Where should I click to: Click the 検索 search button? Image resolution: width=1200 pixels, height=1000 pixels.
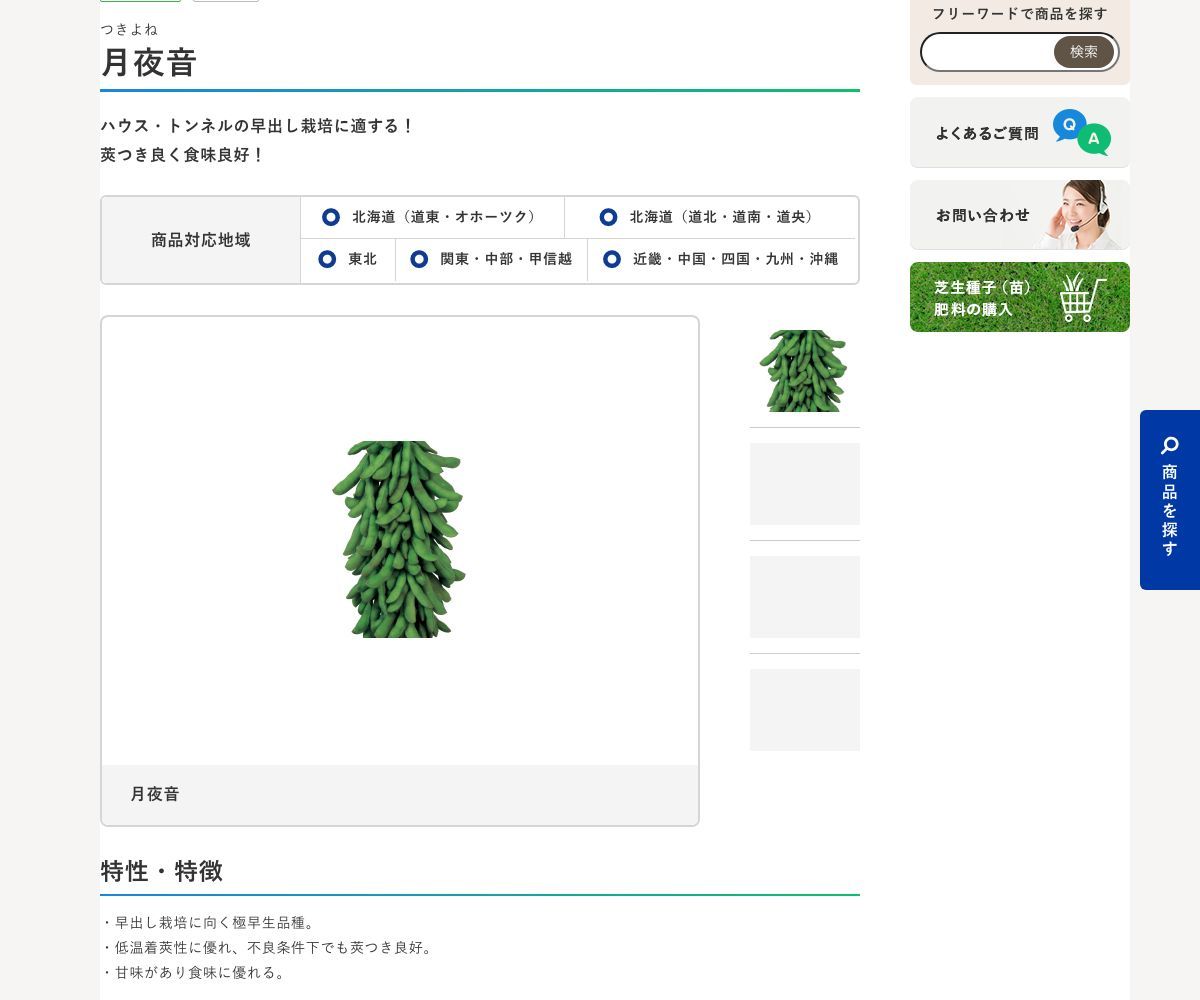coord(1084,52)
